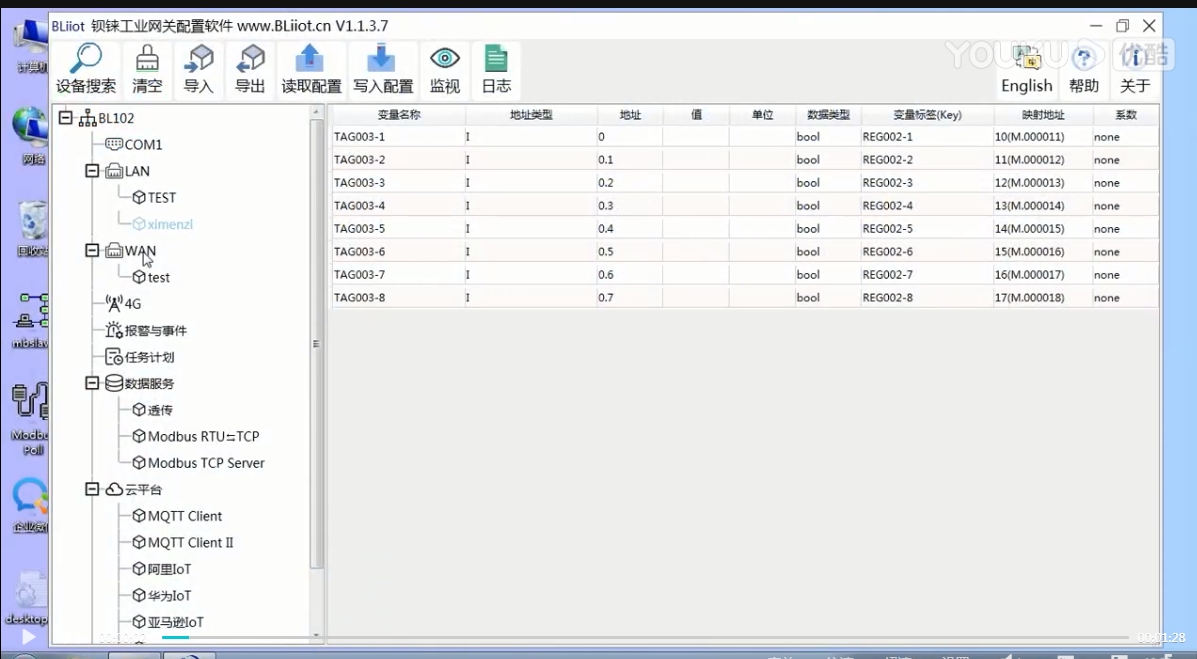Viewport: 1197px width, 659px height.
Task: Select the COM1 tree item
Action: pos(143,145)
